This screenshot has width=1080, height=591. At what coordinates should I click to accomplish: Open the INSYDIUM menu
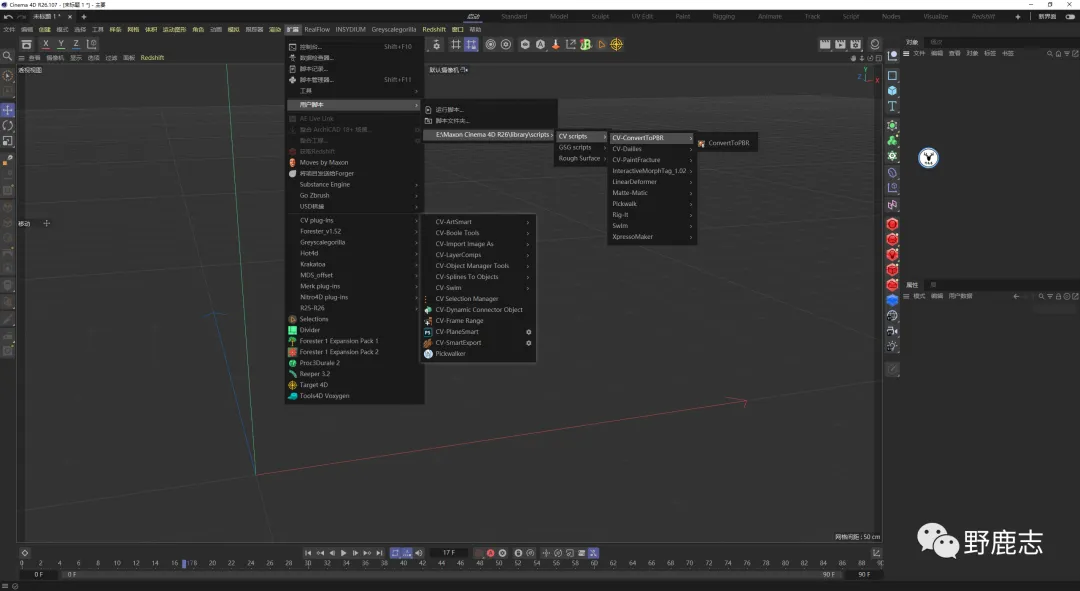(x=351, y=30)
